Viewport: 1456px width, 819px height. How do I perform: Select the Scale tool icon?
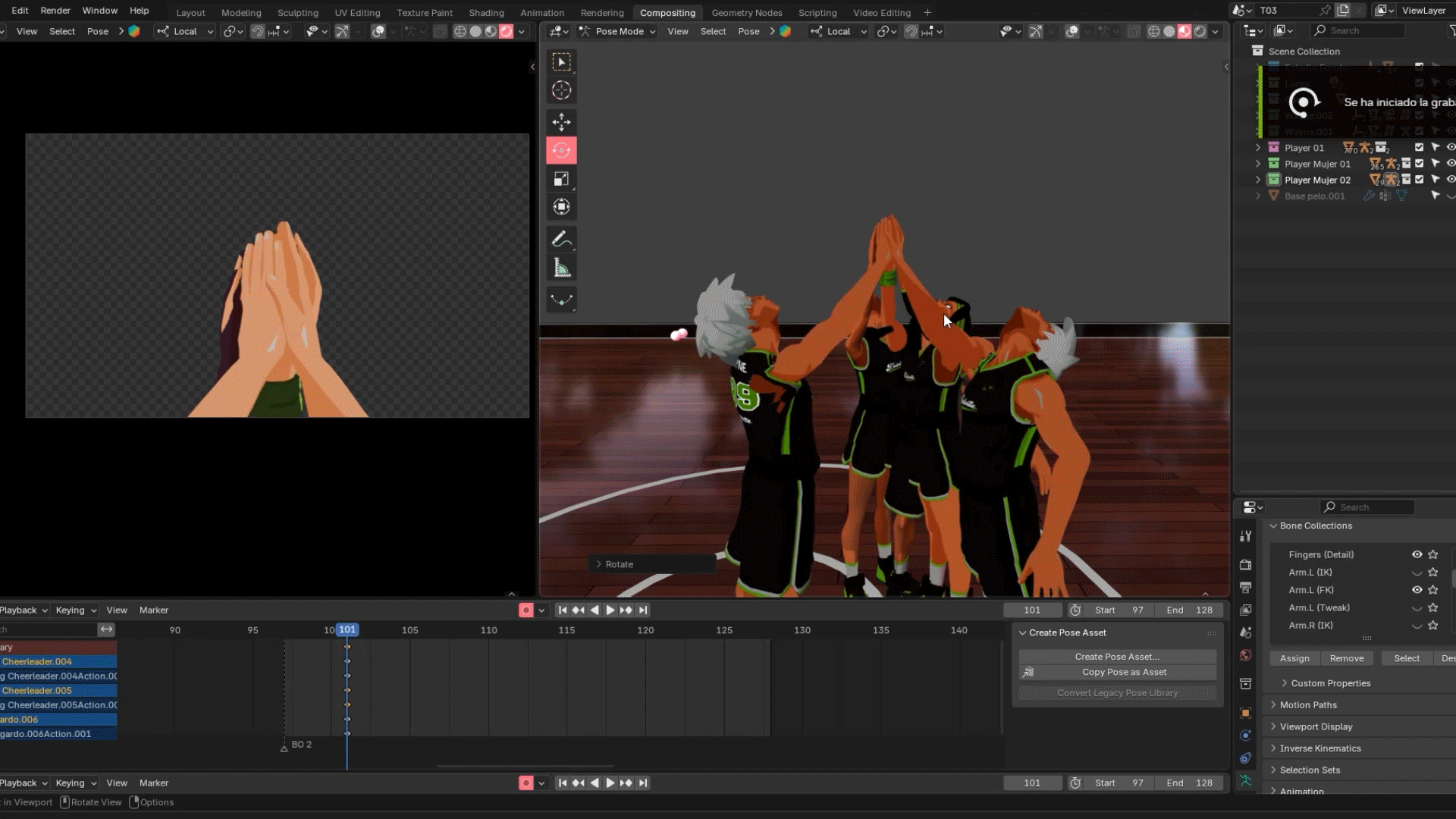coord(561,179)
